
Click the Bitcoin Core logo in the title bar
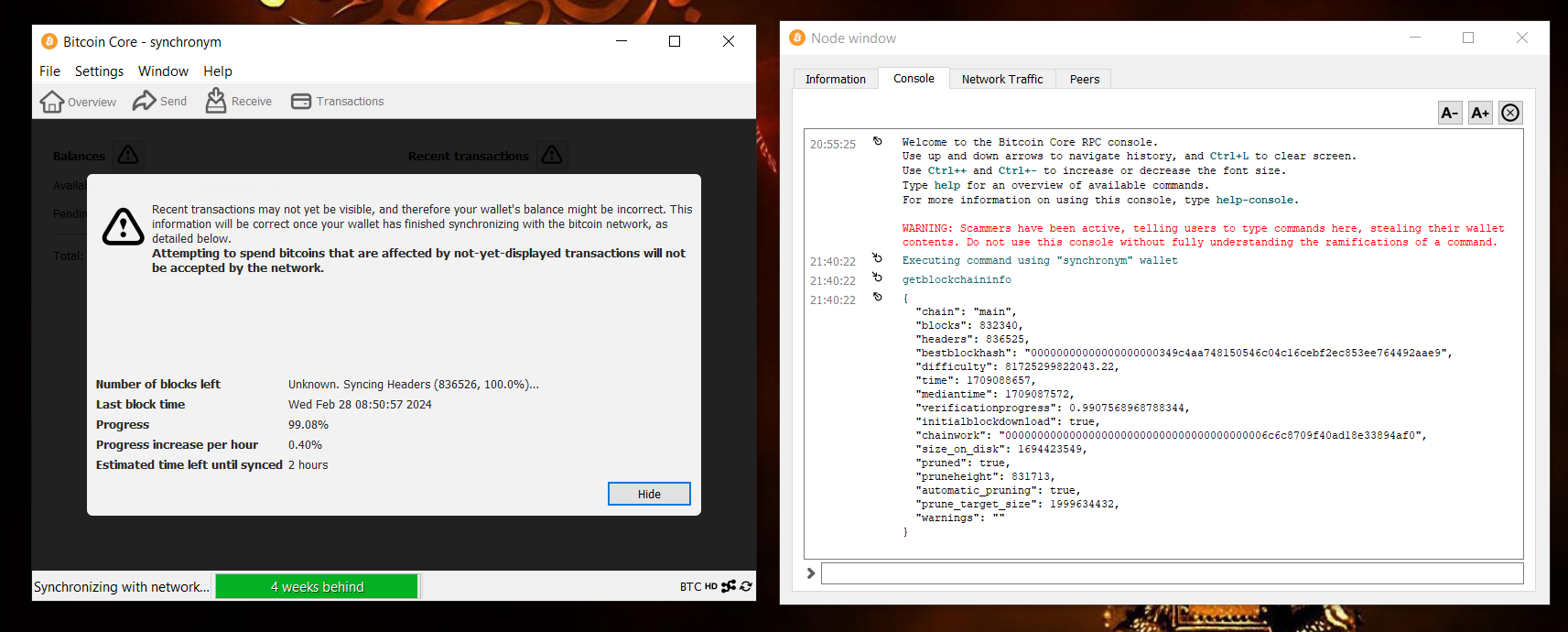(x=49, y=41)
